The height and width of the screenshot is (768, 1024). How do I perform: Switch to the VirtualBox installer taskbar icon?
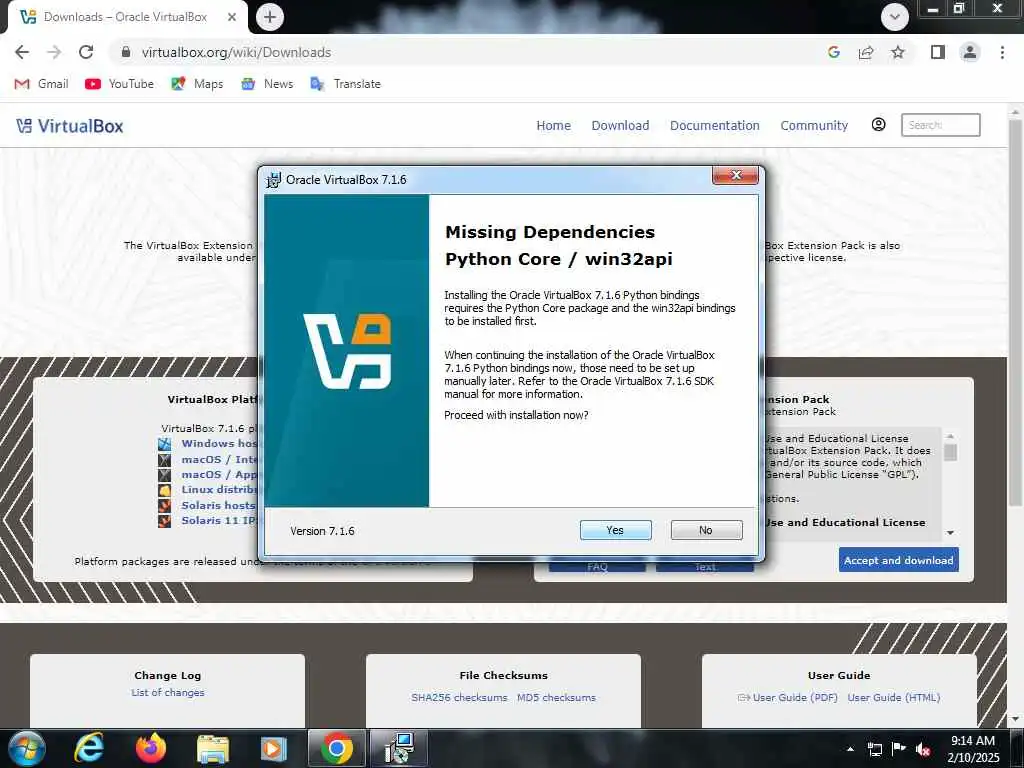(399, 749)
